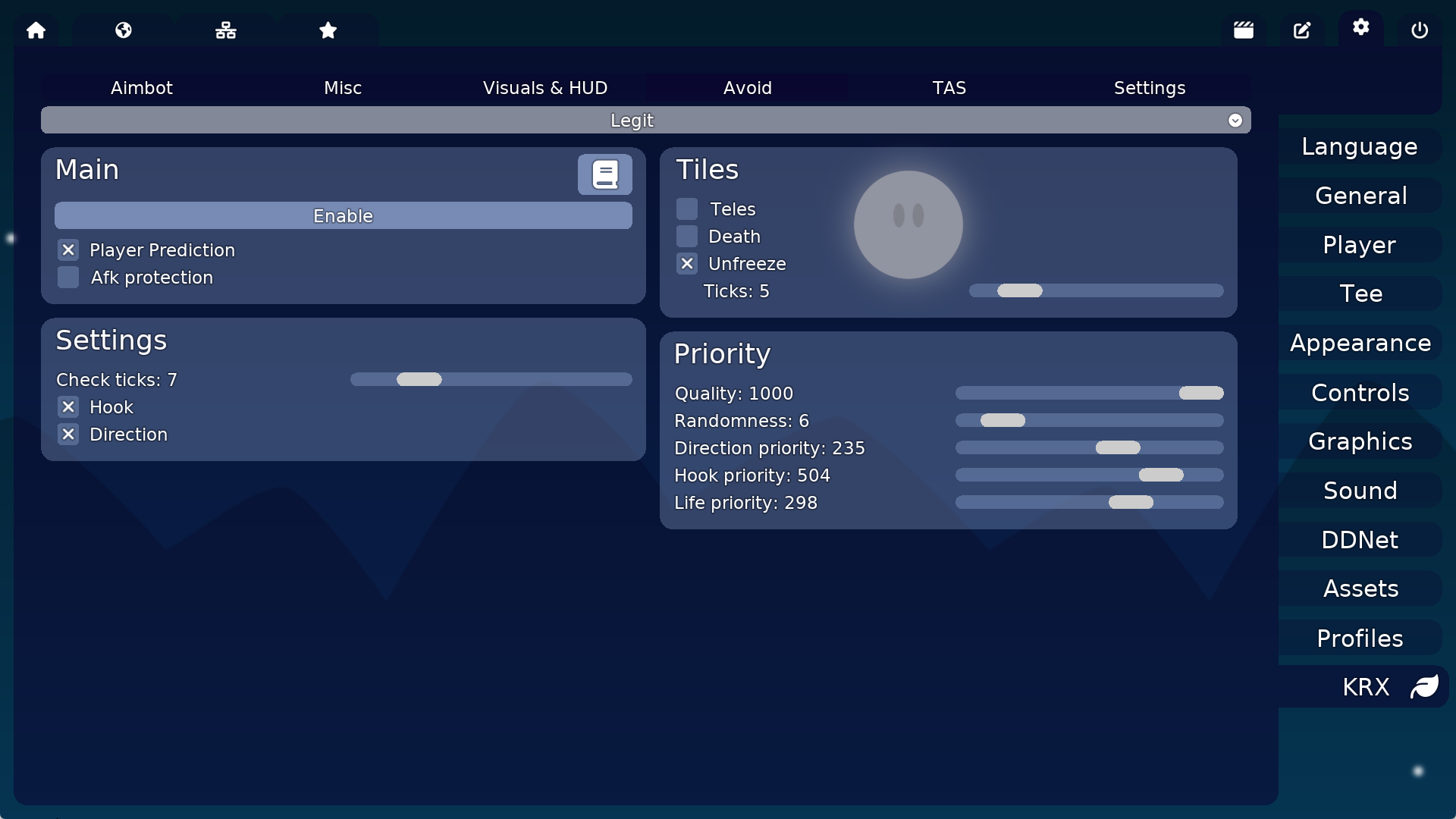
Task: Enable the Afk protection checkbox
Action: point(68,278)
